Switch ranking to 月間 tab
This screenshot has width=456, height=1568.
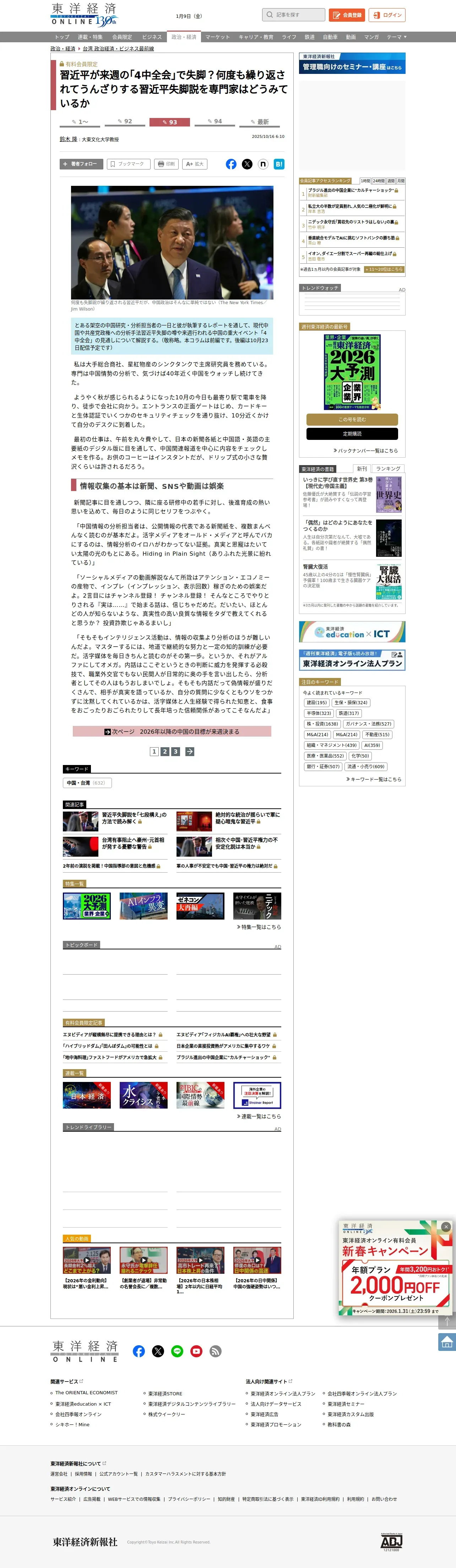[401, 181]
